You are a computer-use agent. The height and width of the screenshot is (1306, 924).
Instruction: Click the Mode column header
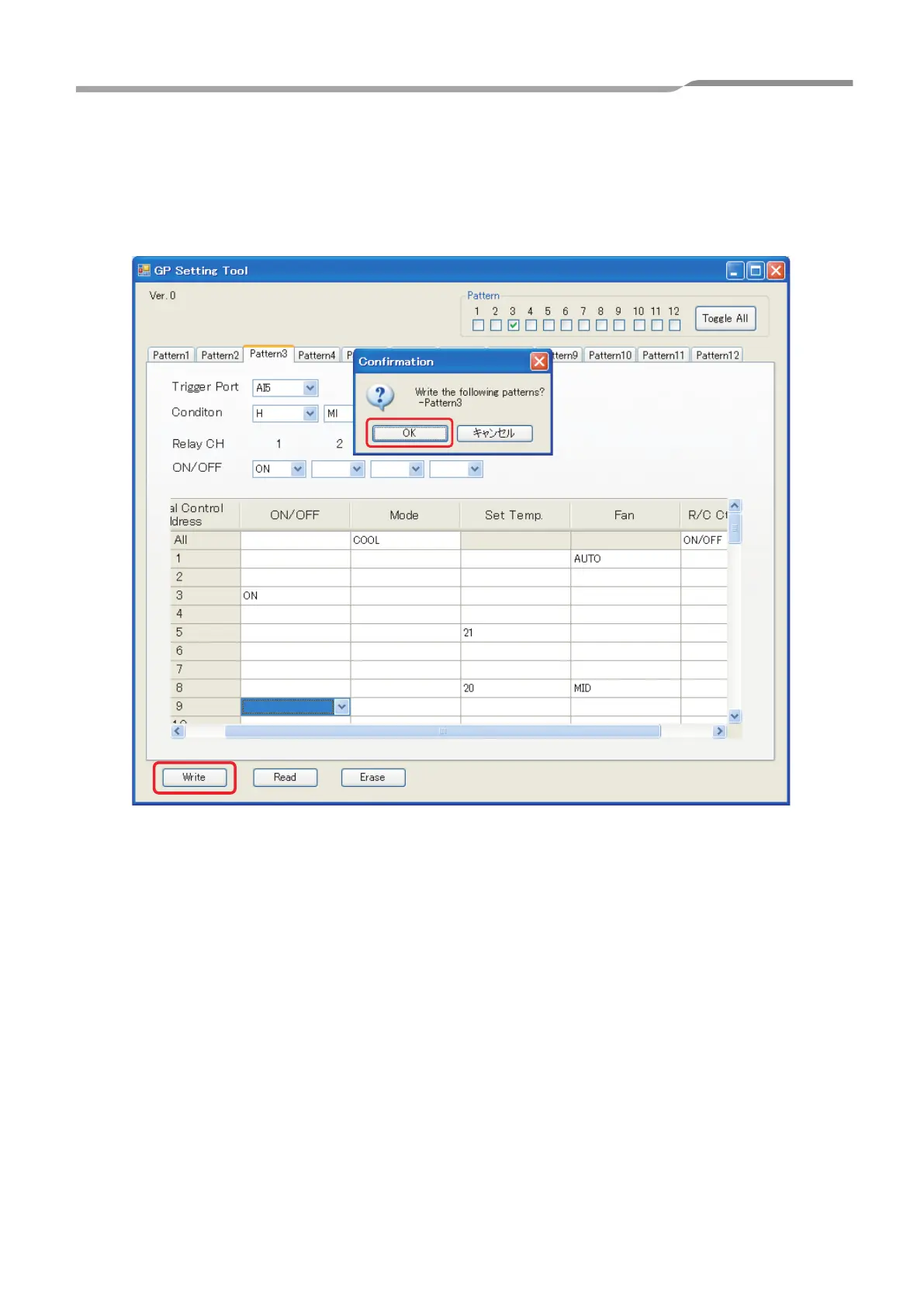point(405,515)
